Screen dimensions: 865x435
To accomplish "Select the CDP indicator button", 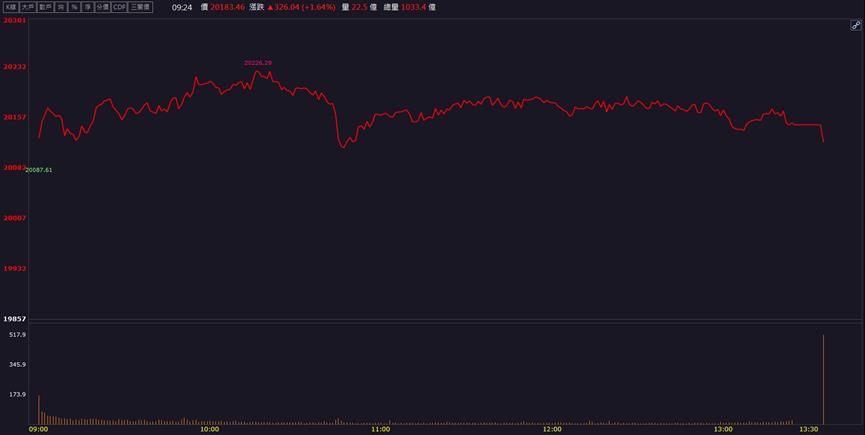I will [119, 7].
